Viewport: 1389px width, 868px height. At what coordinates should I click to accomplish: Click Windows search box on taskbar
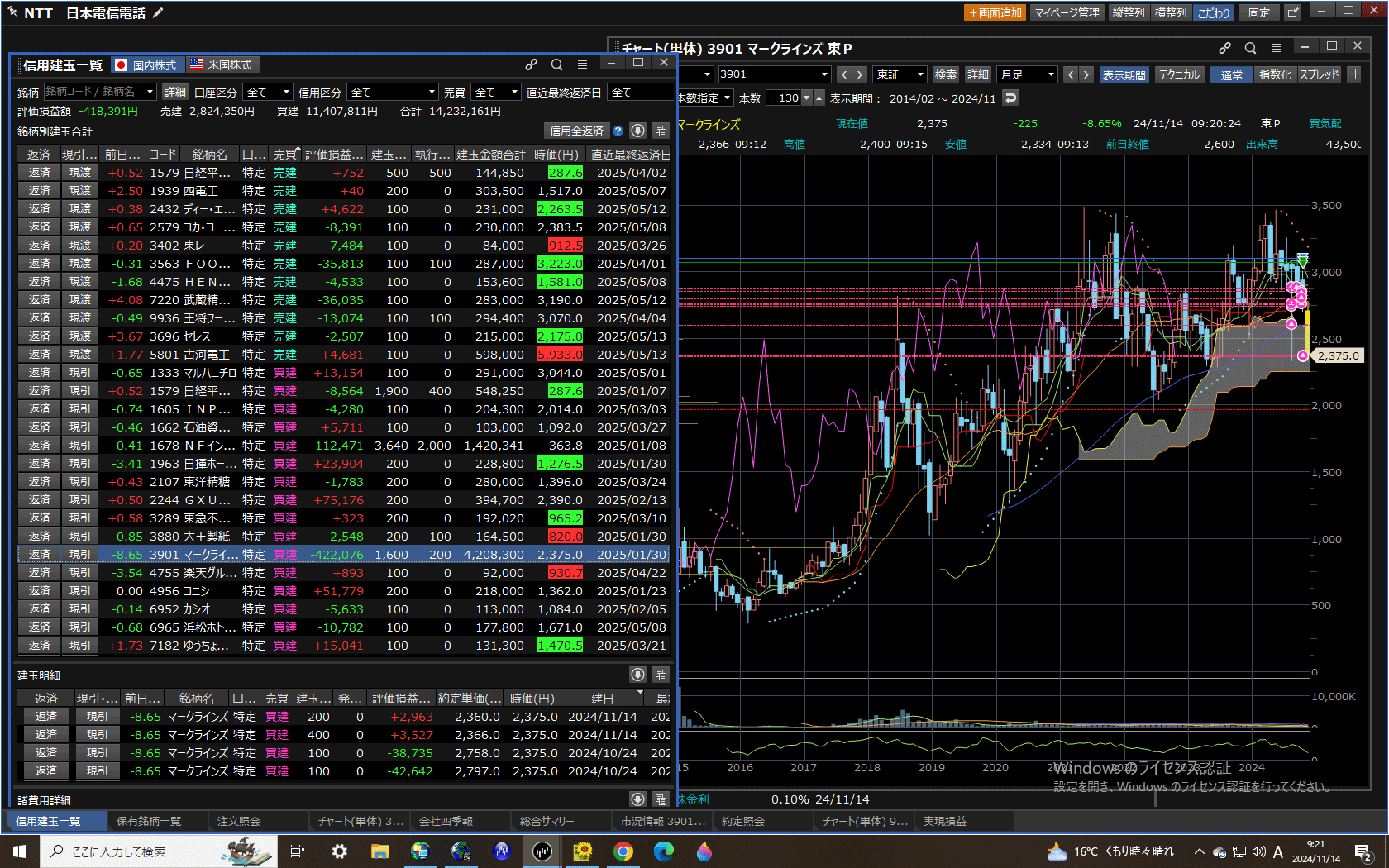157,851
